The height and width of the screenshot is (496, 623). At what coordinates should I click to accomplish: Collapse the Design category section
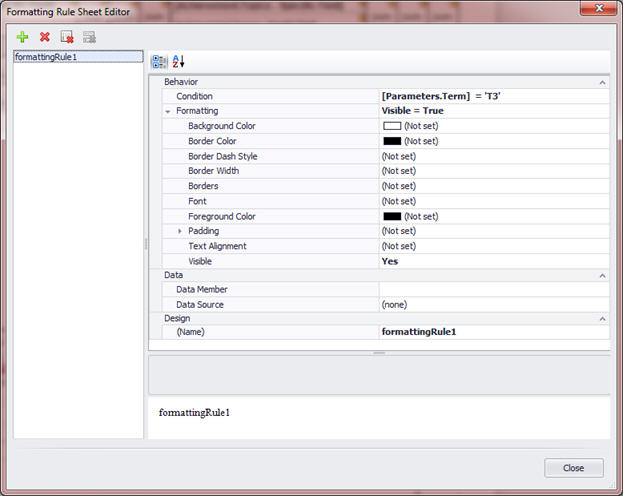click(603, 319)
